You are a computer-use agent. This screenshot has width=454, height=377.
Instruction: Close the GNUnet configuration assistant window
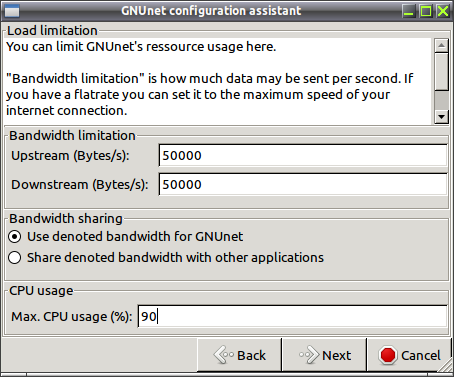point(443,11)
